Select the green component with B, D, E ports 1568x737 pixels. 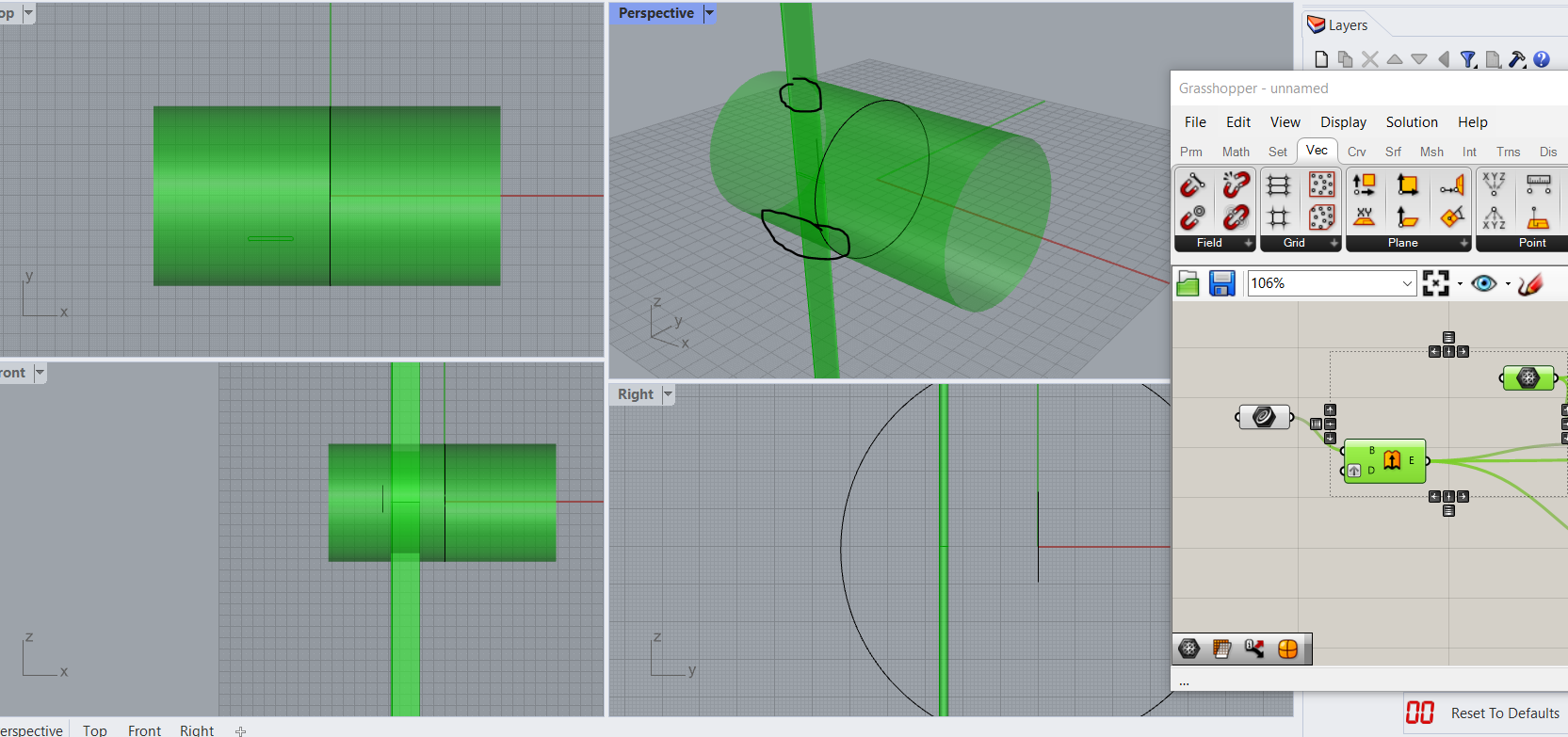(1384, 461)
